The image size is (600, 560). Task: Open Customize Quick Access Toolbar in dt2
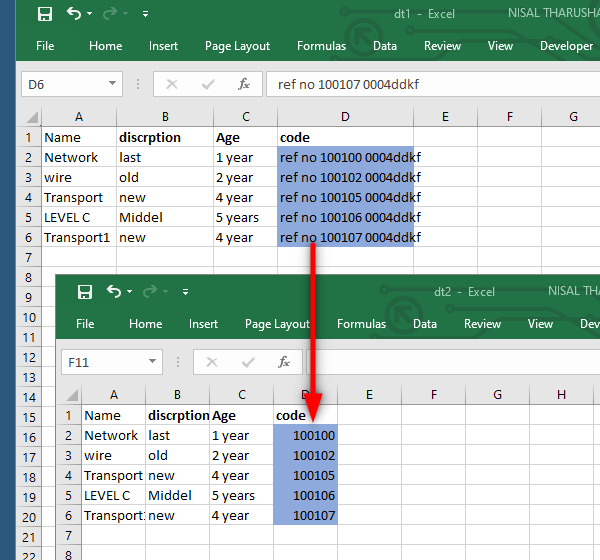tap(186, 292)
